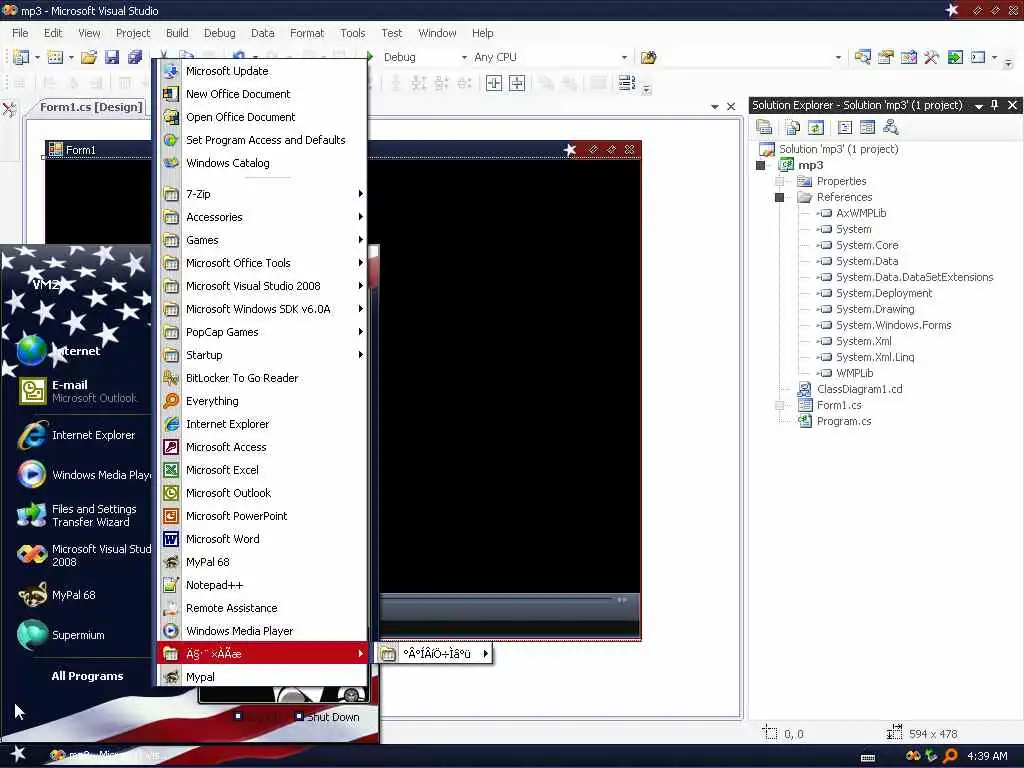Select AxWMPLib reference
This screenshot has width=1024, height=768.
click(x=861, y=213)
